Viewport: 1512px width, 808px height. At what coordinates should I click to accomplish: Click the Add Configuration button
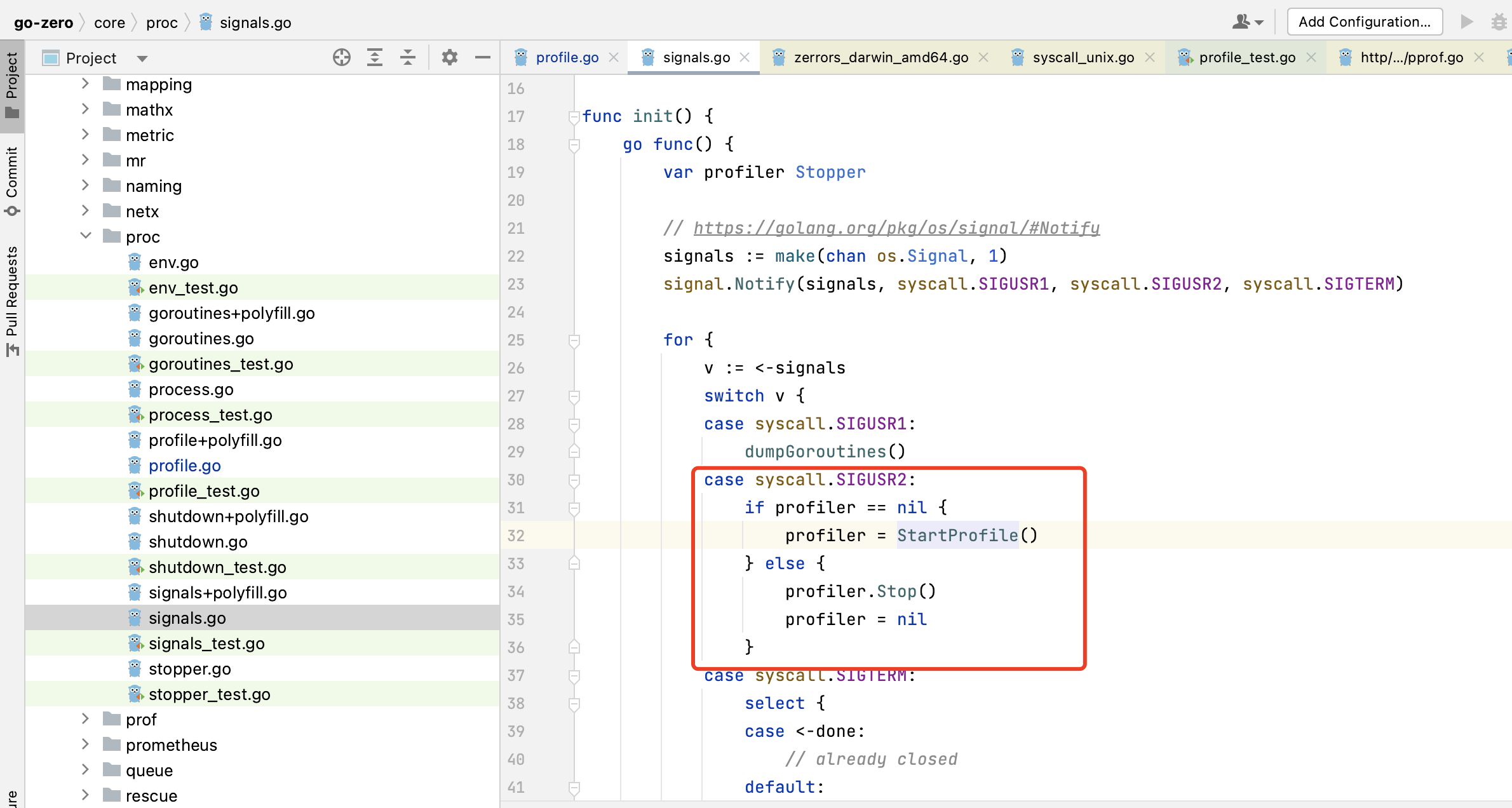[1365, 22]
